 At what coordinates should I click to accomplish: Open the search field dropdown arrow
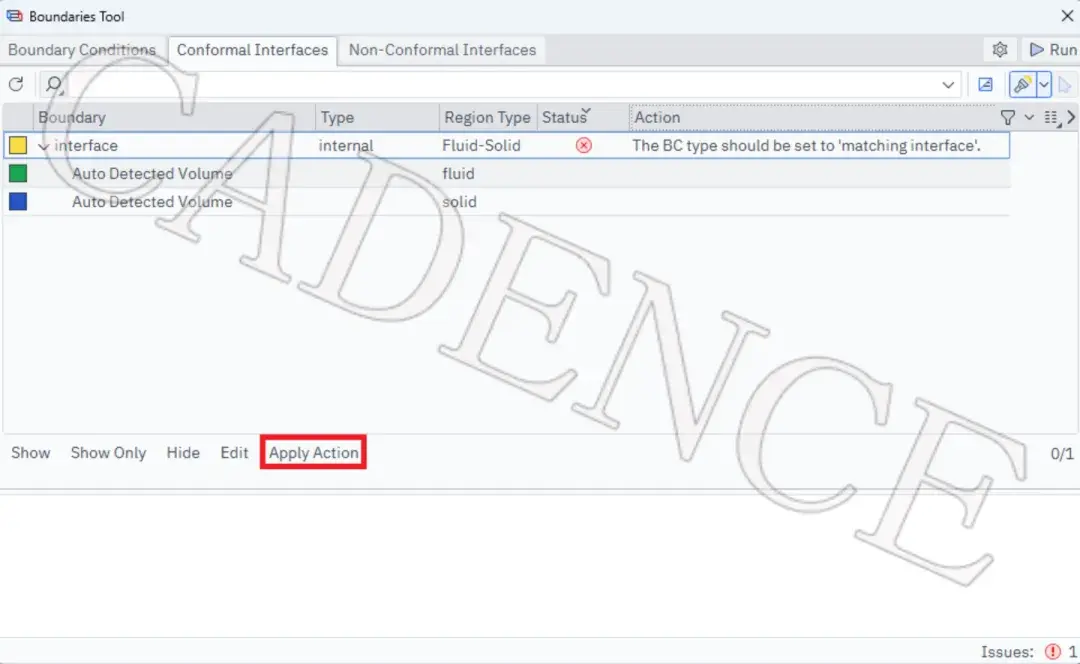948,85
